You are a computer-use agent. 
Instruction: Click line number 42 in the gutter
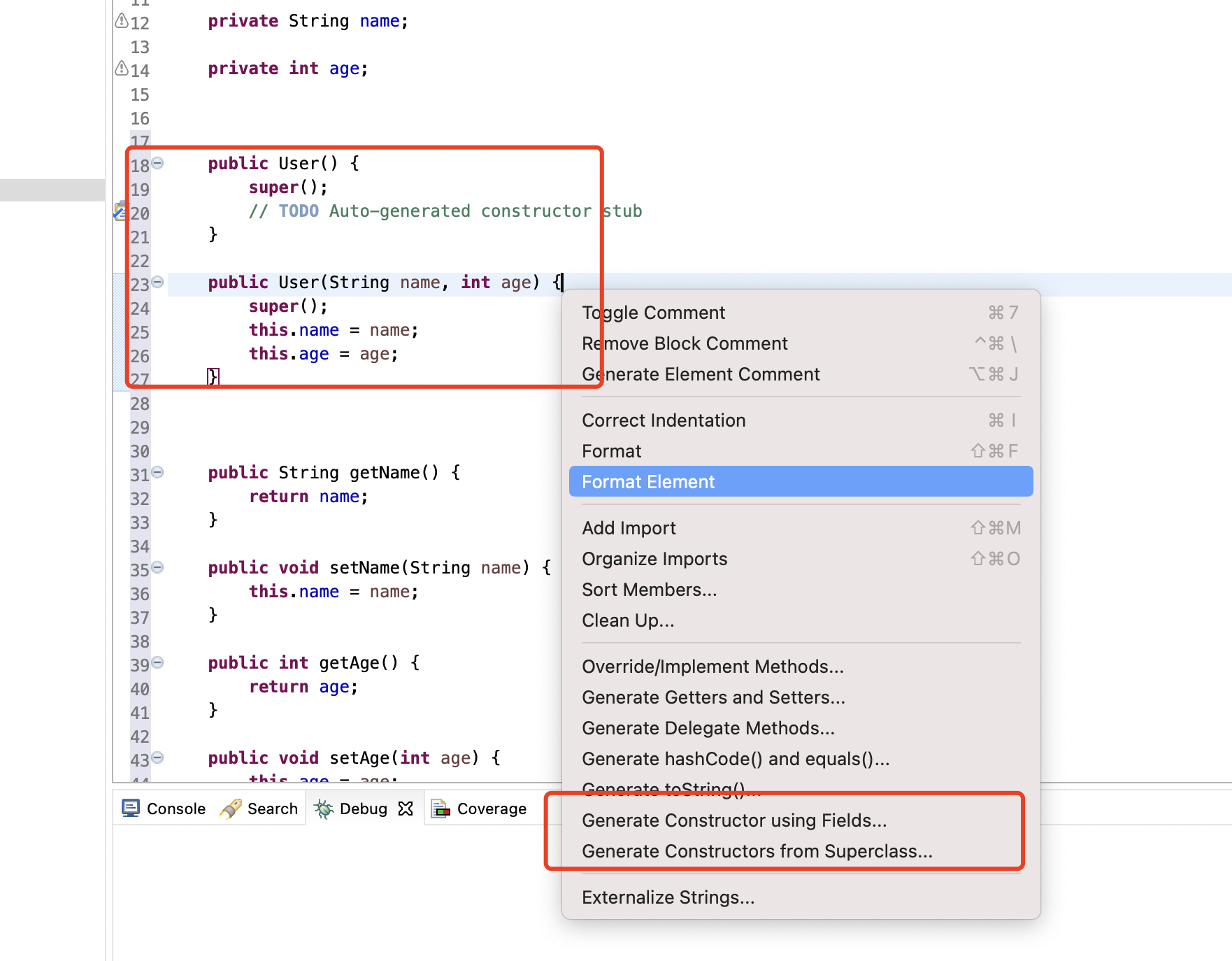coord(140,736)
